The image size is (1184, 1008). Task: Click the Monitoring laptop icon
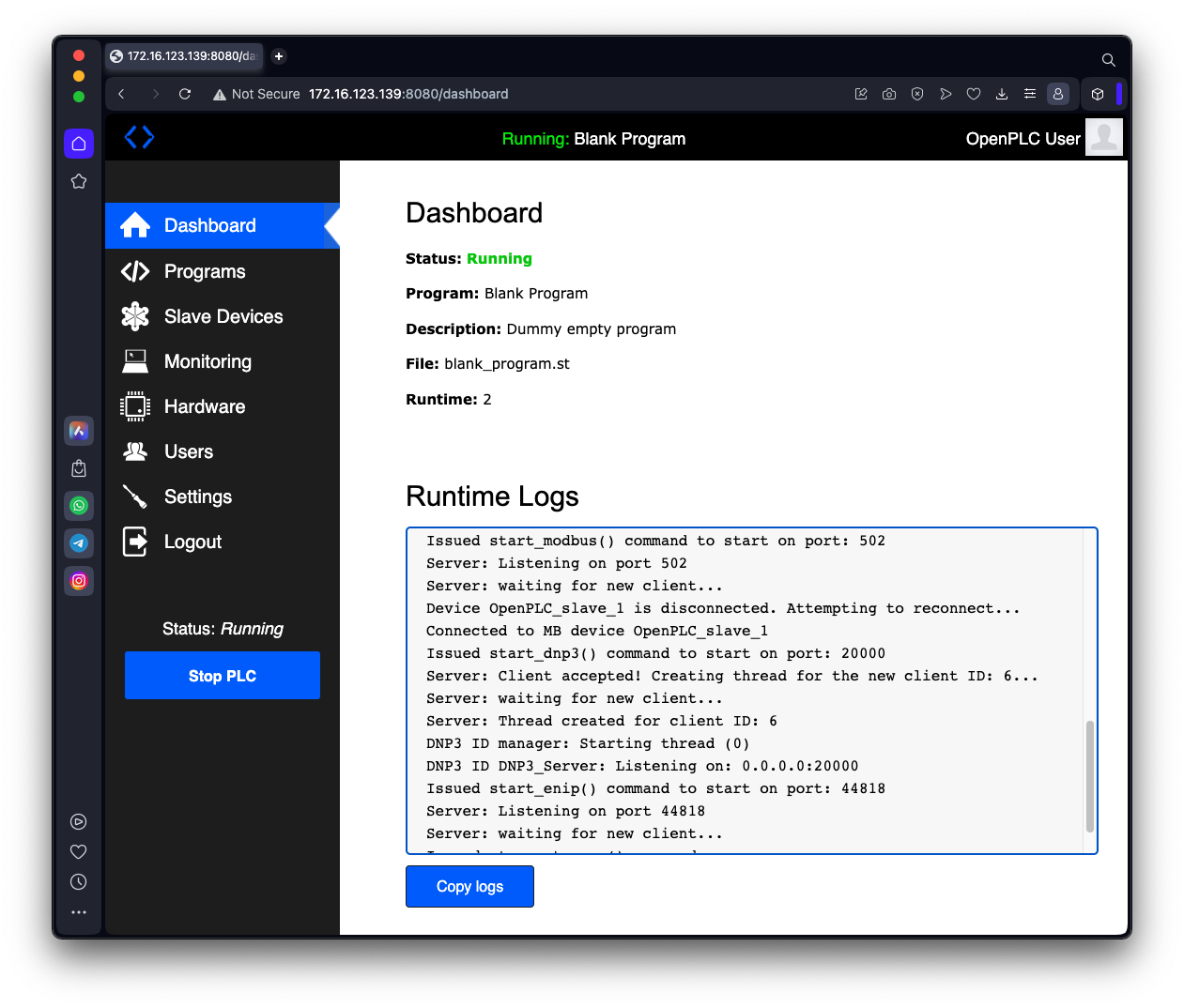pos(135,361)
